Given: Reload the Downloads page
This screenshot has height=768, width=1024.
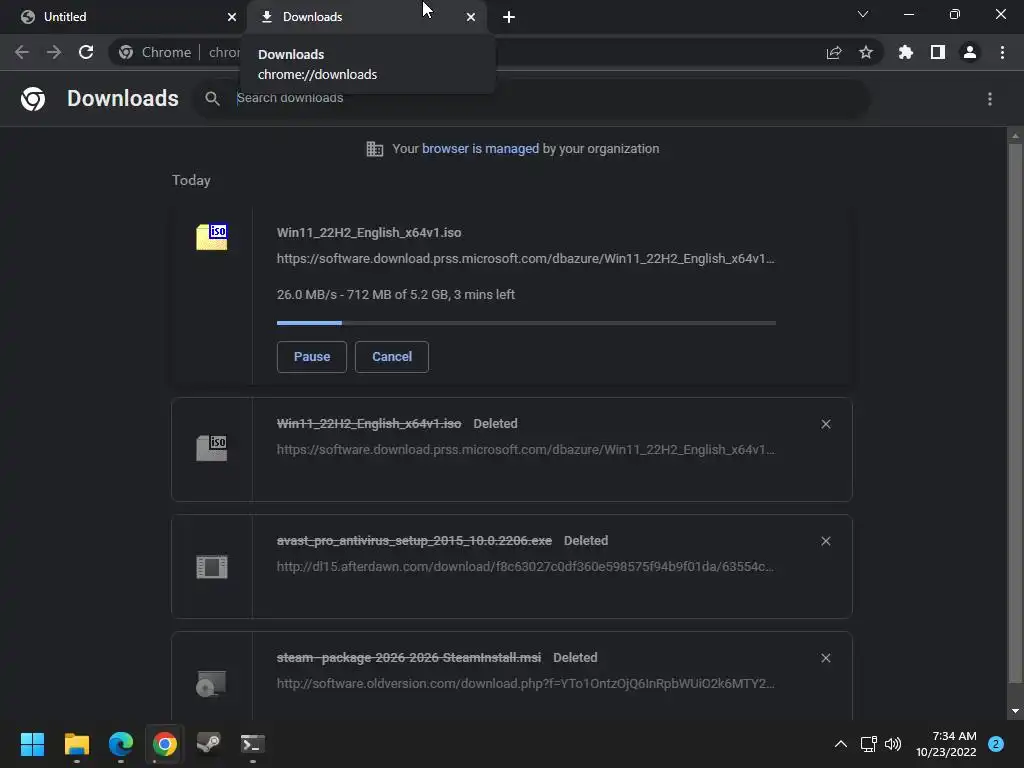Looking at the screenshot, I should pos(86,52).
